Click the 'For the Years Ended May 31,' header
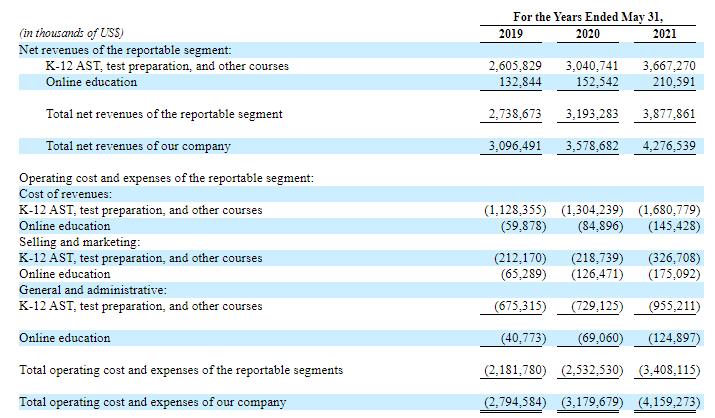Image resolution: width=715 pixels, height=418 pixels. pos(588,17)
